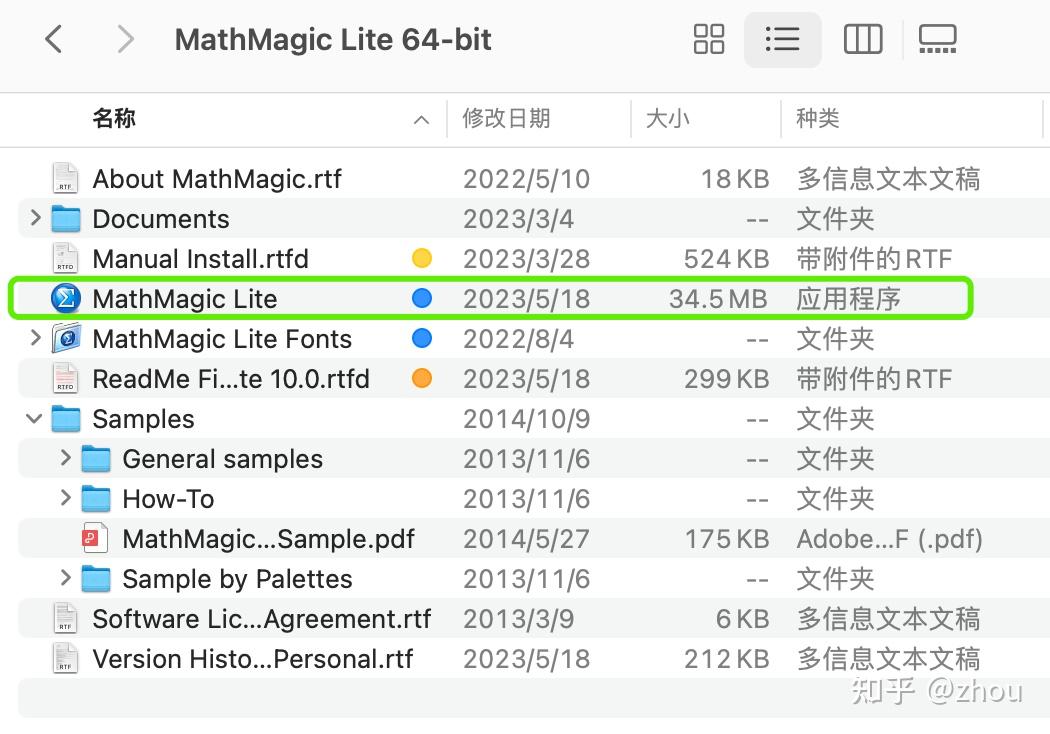The height and width of the screenshot is (734, 1050).
Task: Sort by the 大小 column header
Action: (668, 119)
